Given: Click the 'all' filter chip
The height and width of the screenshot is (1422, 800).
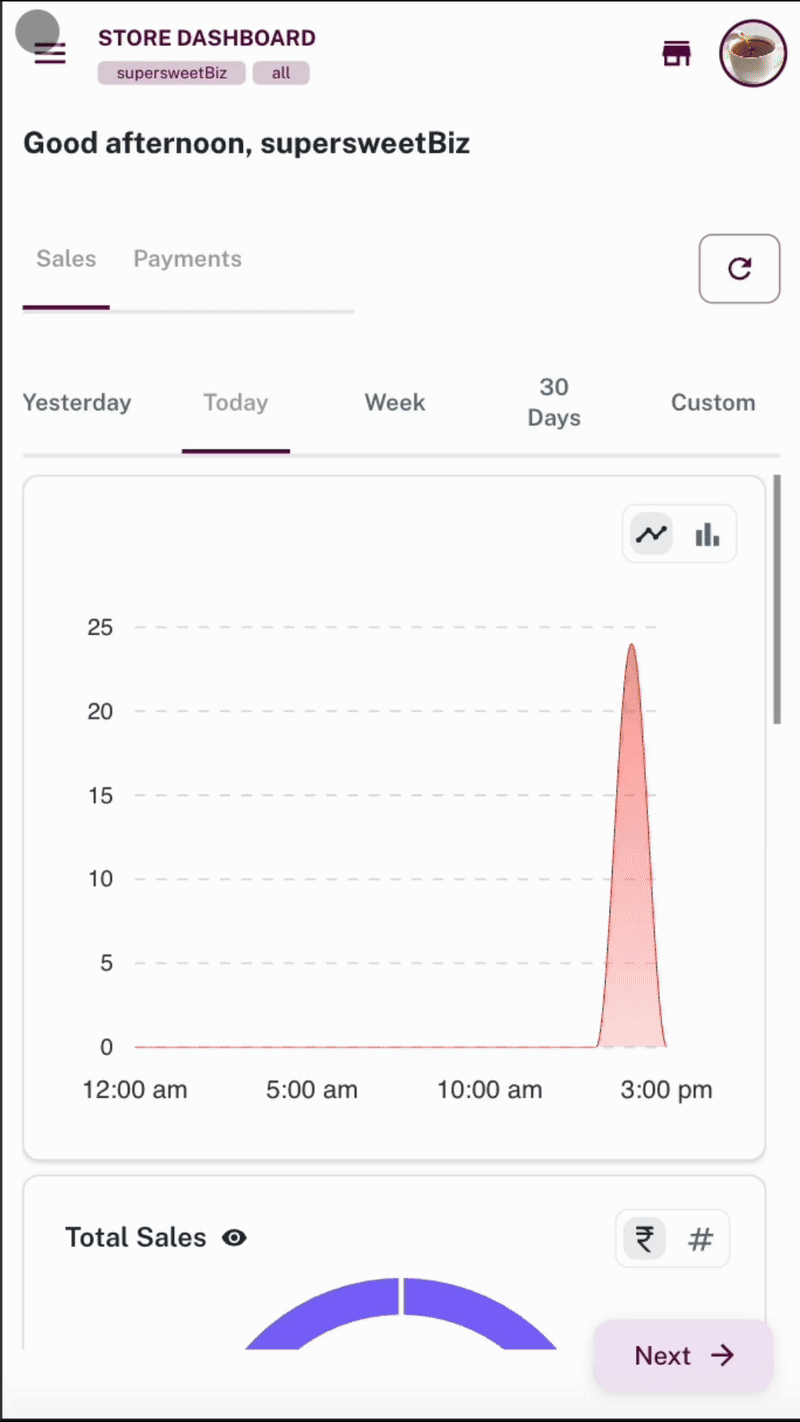Looking at the screenshot, I should [281, 73].
